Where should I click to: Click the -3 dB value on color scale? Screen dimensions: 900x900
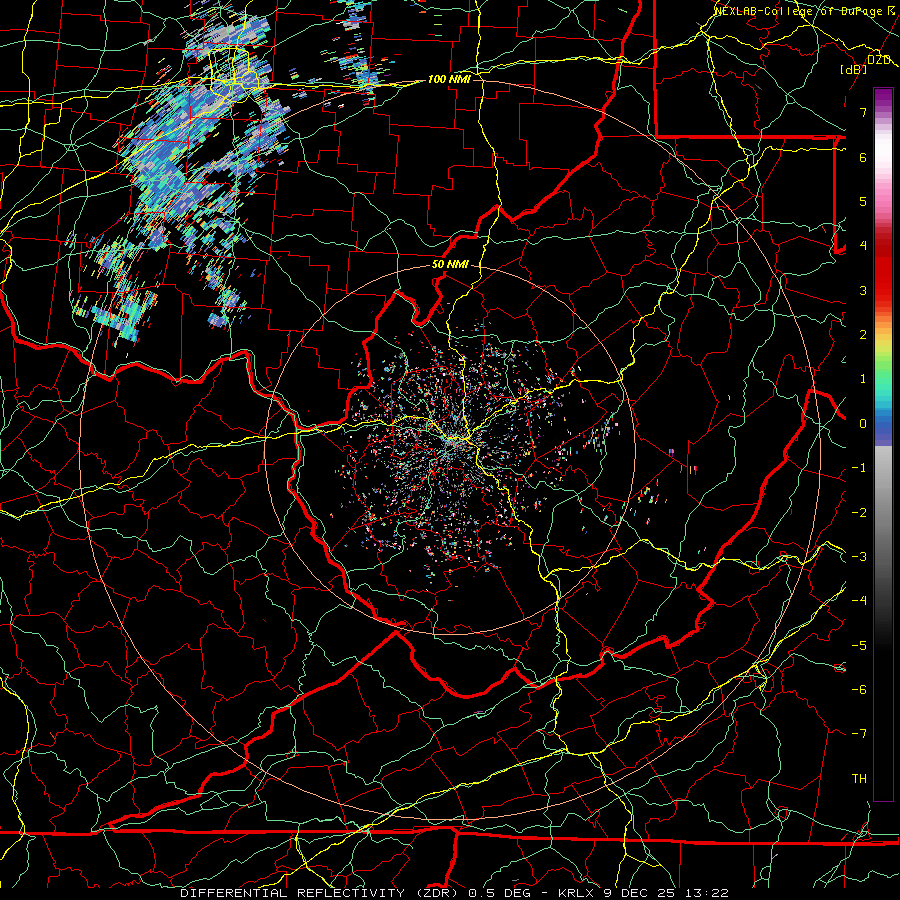click(x=859, y=557)
